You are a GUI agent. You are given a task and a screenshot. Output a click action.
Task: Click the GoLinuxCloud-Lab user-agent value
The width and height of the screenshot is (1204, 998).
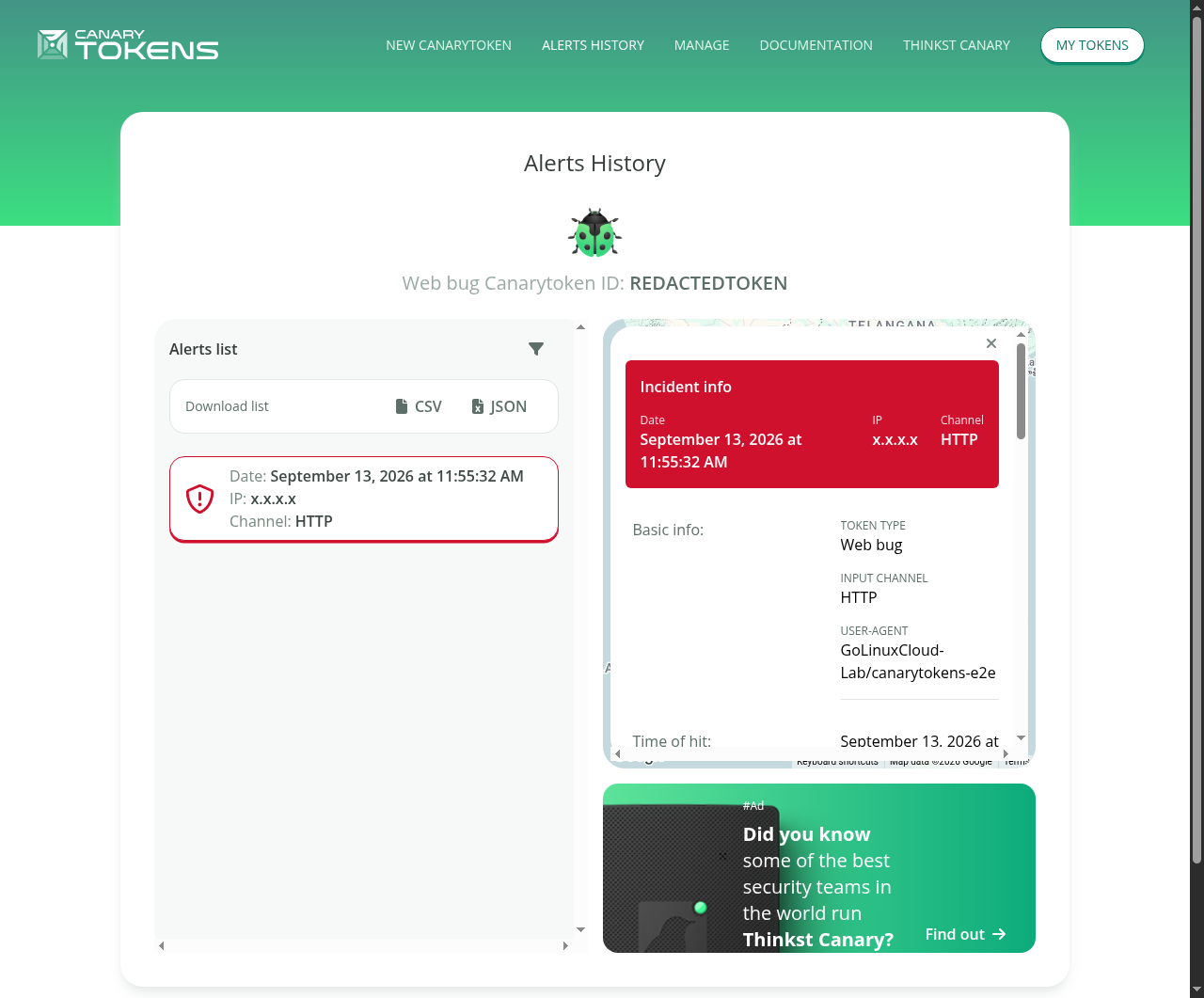coord(918,661)
